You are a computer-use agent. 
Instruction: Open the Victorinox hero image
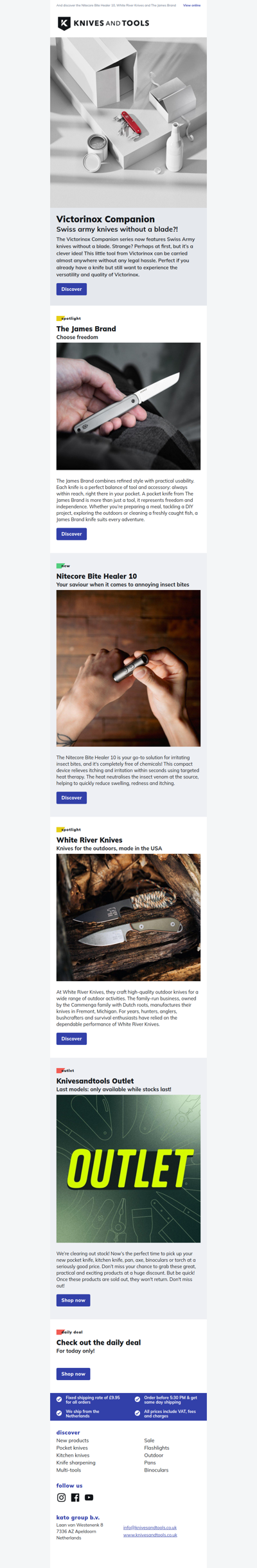coord(128,122)
